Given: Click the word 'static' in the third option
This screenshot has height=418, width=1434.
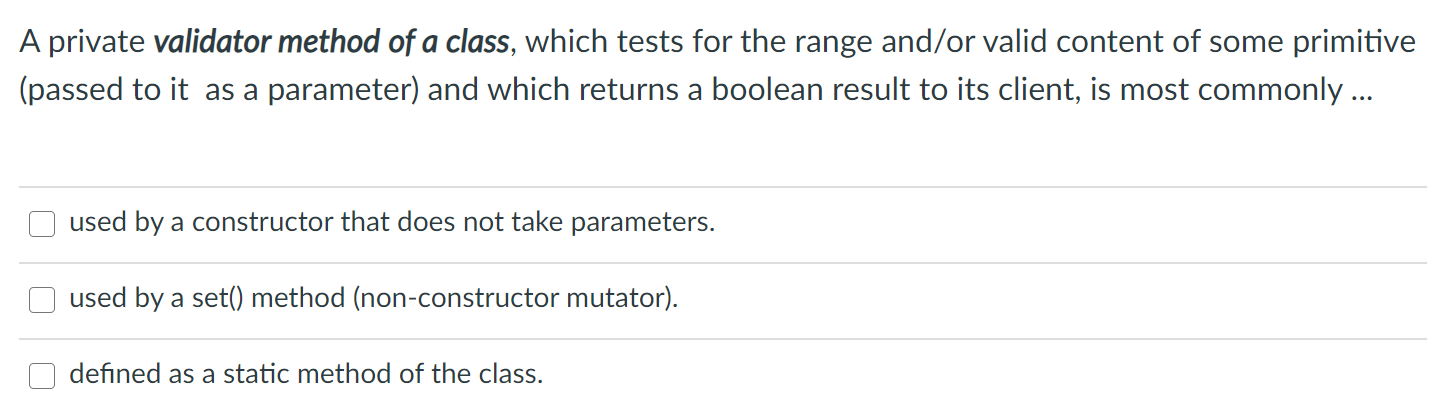Looking at the screenshot, I should [259, 375].
